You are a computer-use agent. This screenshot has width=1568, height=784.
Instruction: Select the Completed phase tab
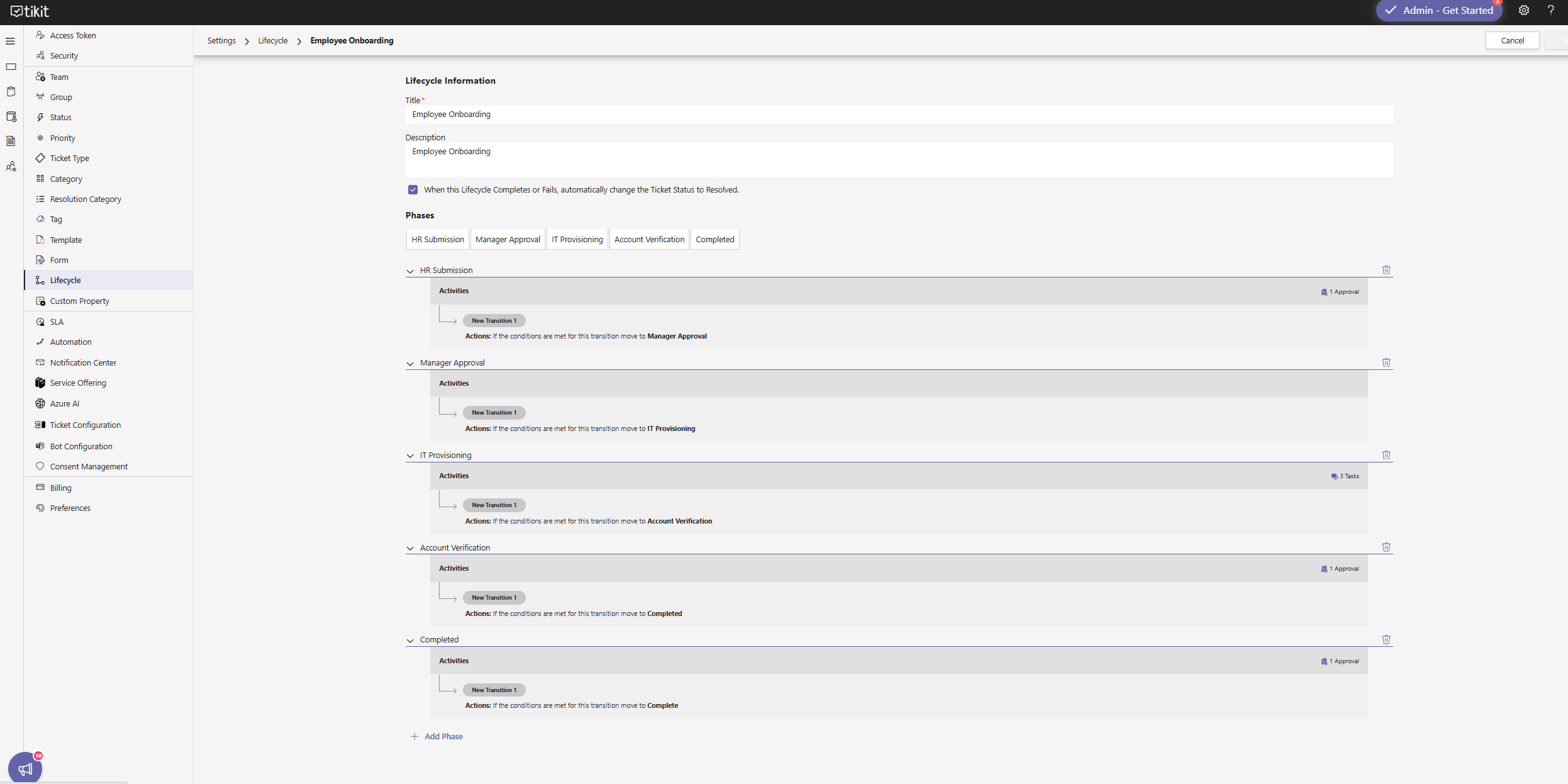point(715,239)
